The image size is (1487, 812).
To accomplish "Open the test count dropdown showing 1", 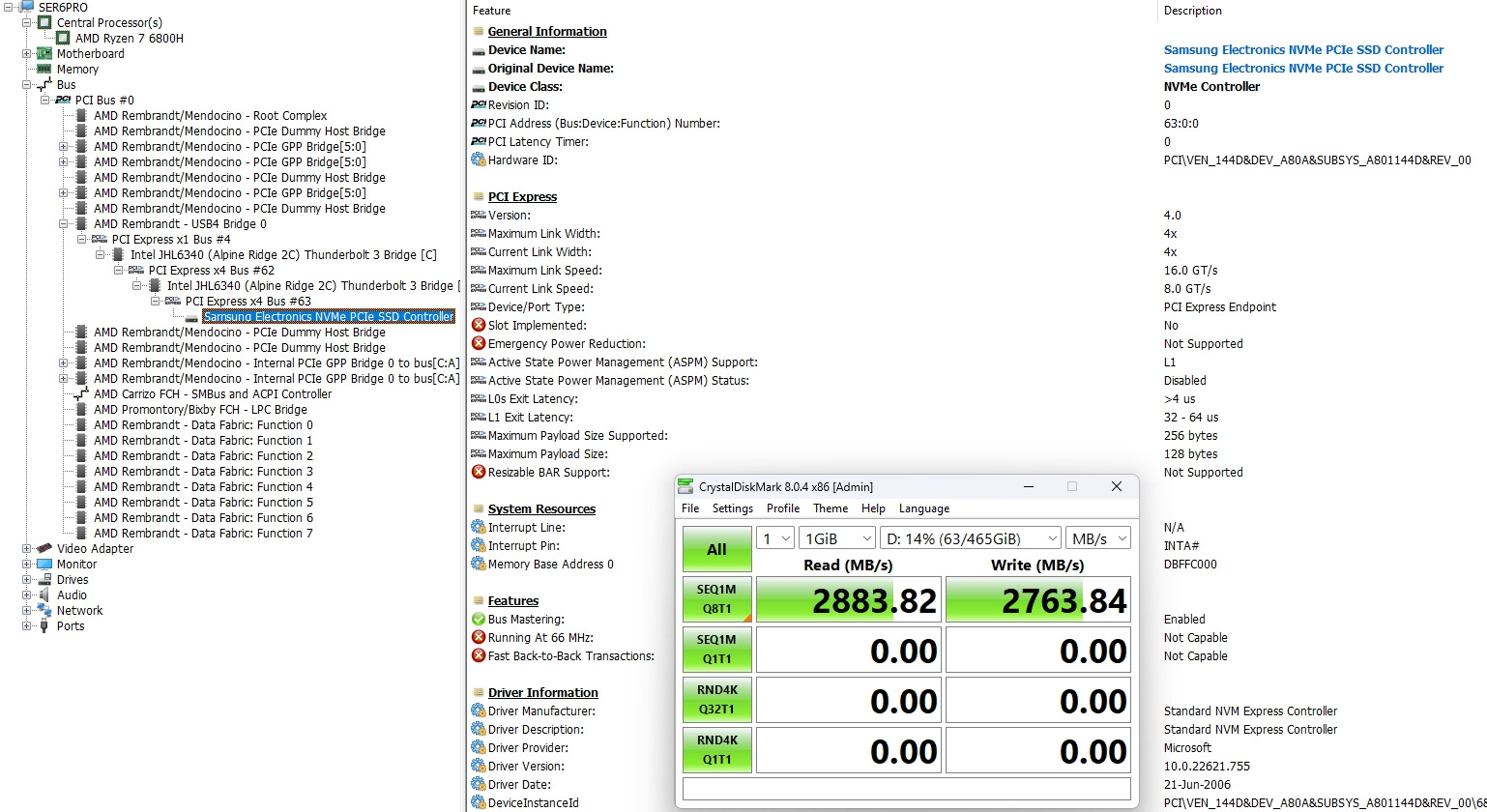I will pyautogui.click(x=774, y=538).
